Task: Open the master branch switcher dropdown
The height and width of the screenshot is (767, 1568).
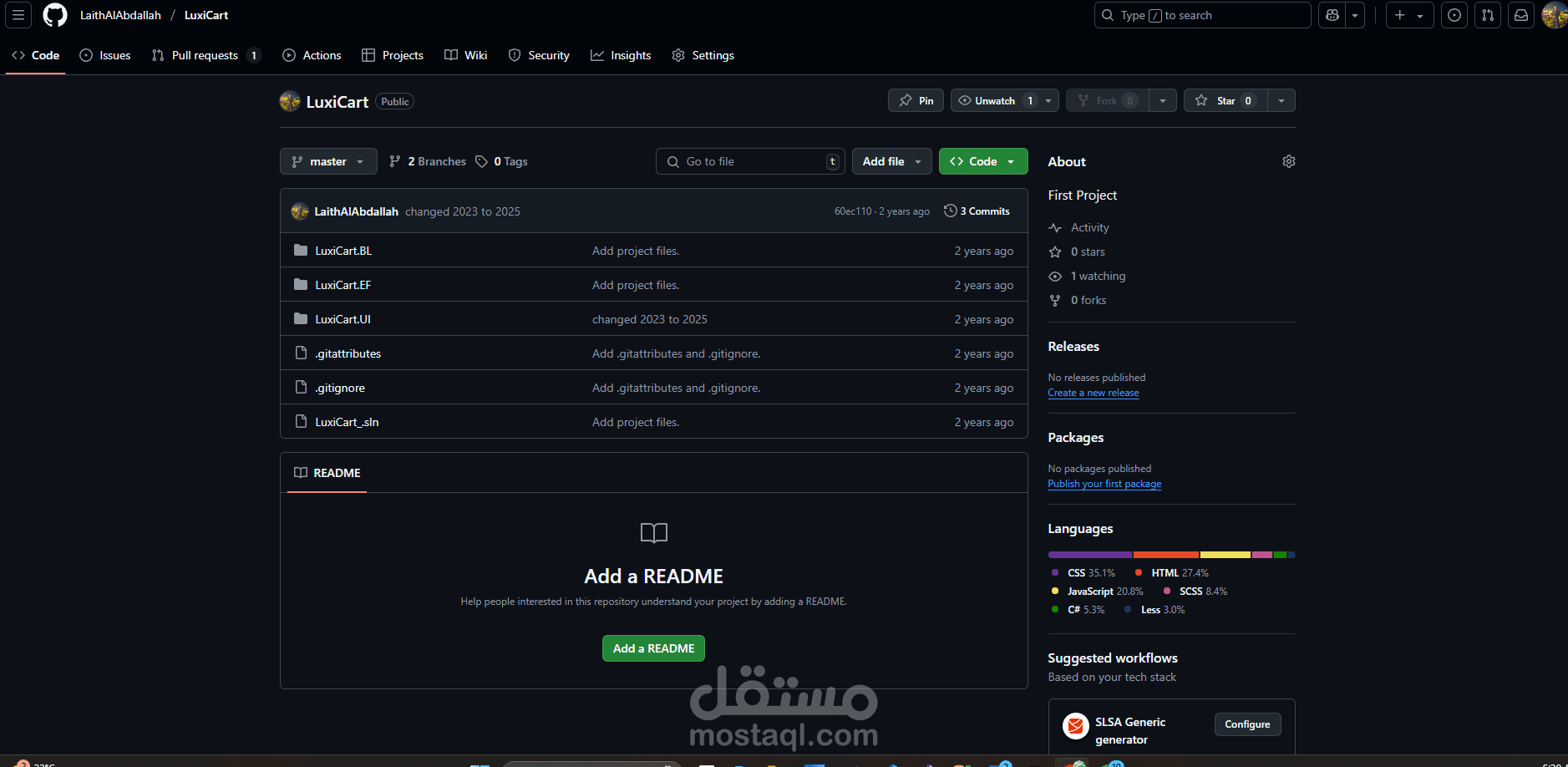Action: (x=328, y=161)
